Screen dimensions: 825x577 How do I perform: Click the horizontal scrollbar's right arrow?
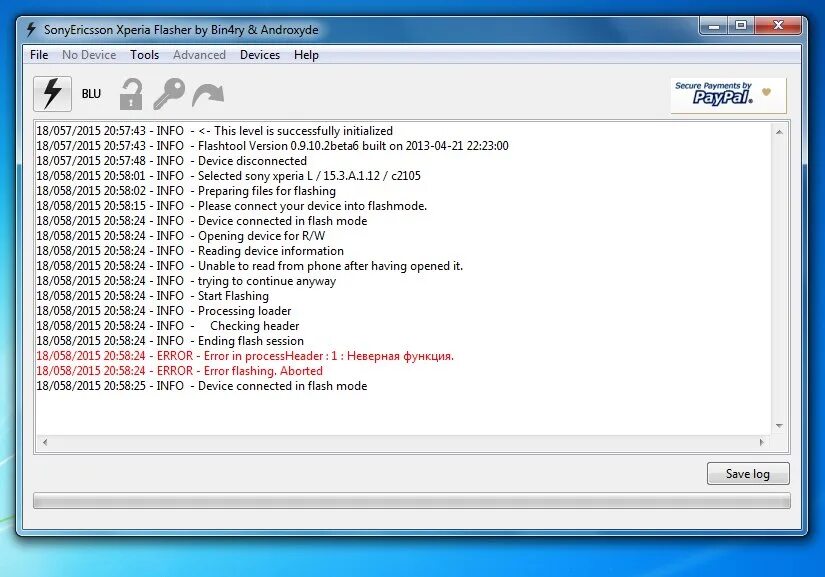click(x=765, y=441)
